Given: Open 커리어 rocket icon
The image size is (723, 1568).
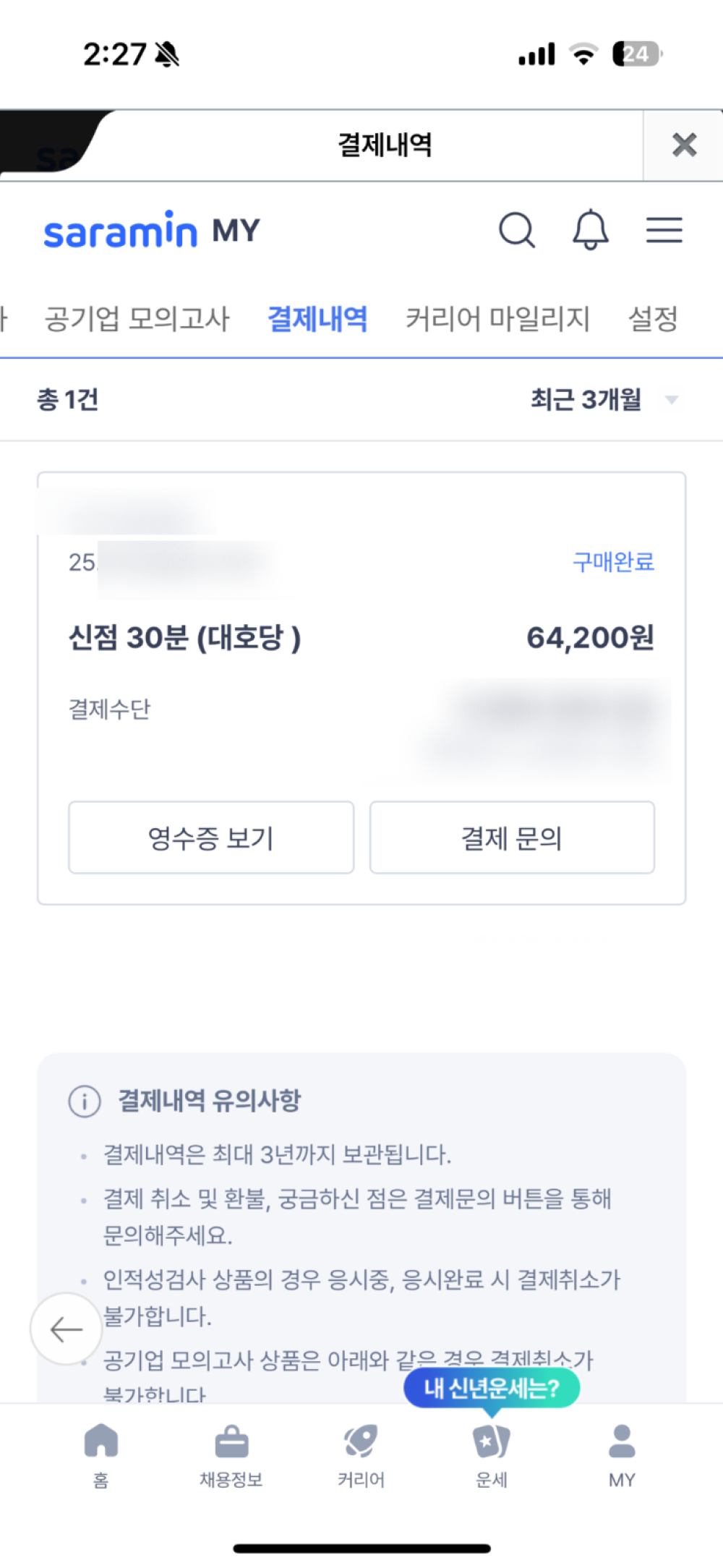Looking at the screenshot, I should (361, 1452).
